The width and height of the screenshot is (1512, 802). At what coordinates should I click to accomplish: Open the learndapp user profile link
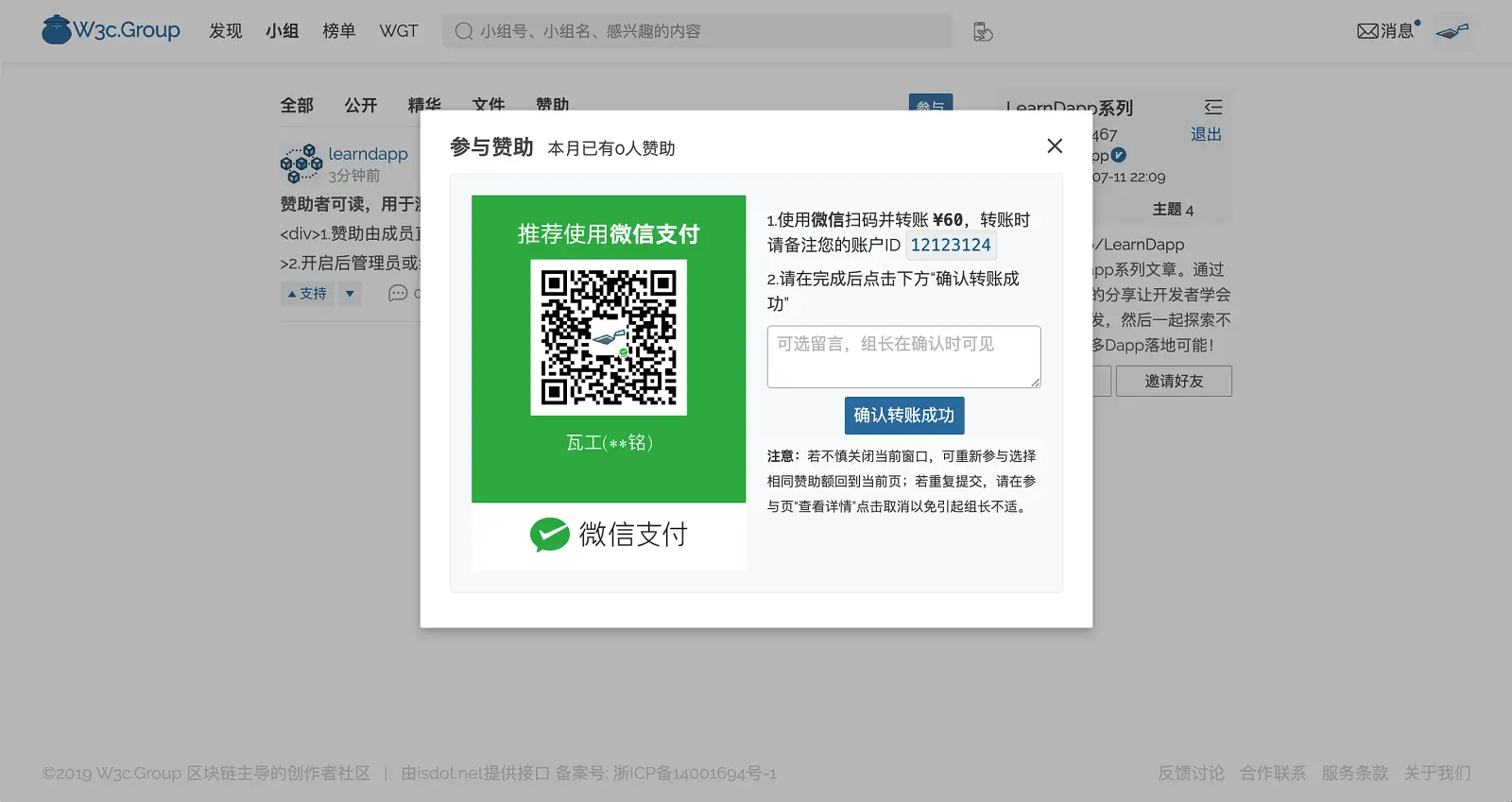point(369,153)
